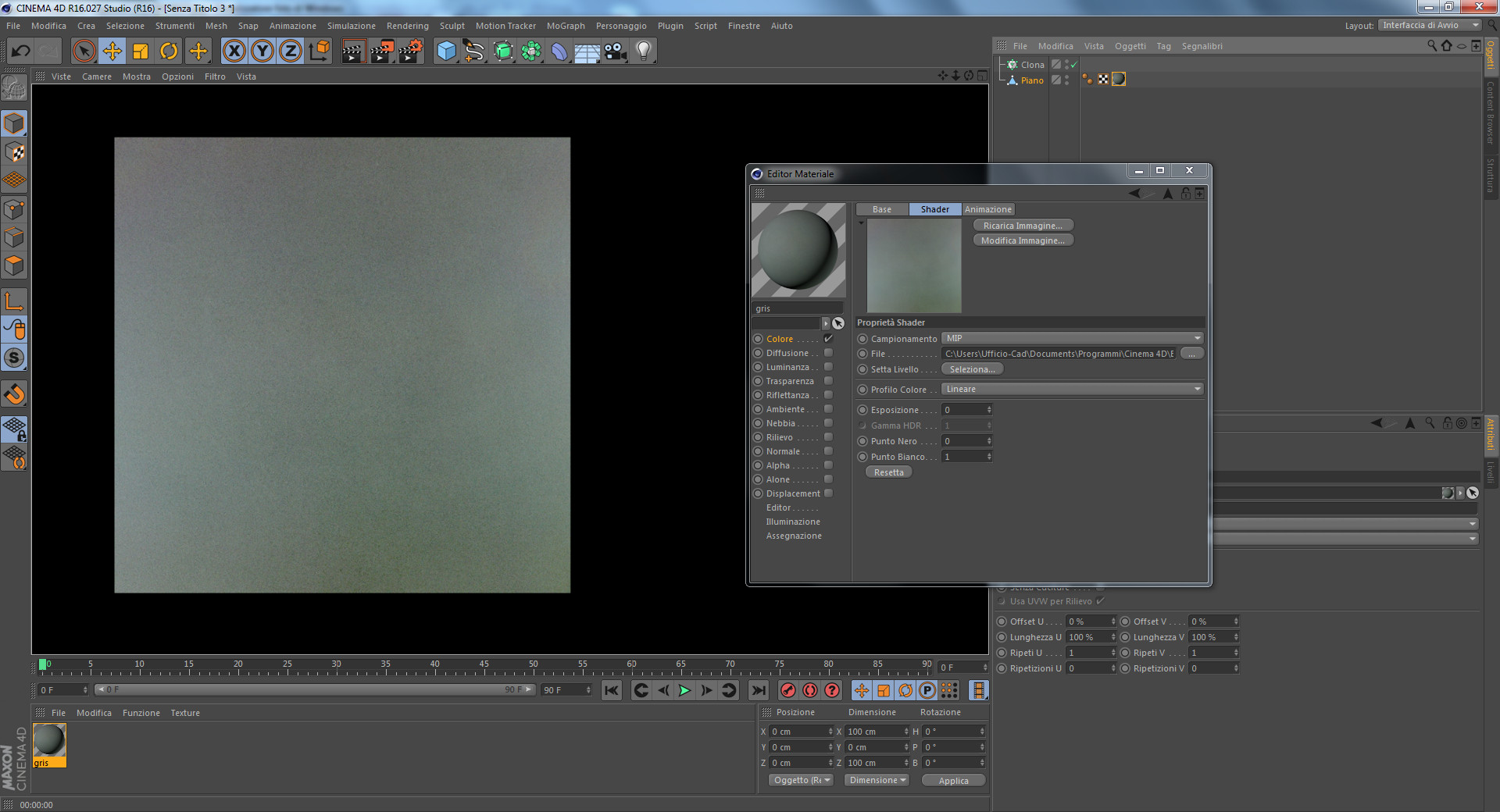Toggle Diffusione channel checkbox
The image size is (1500, 812).
click(x=828, y=353)
